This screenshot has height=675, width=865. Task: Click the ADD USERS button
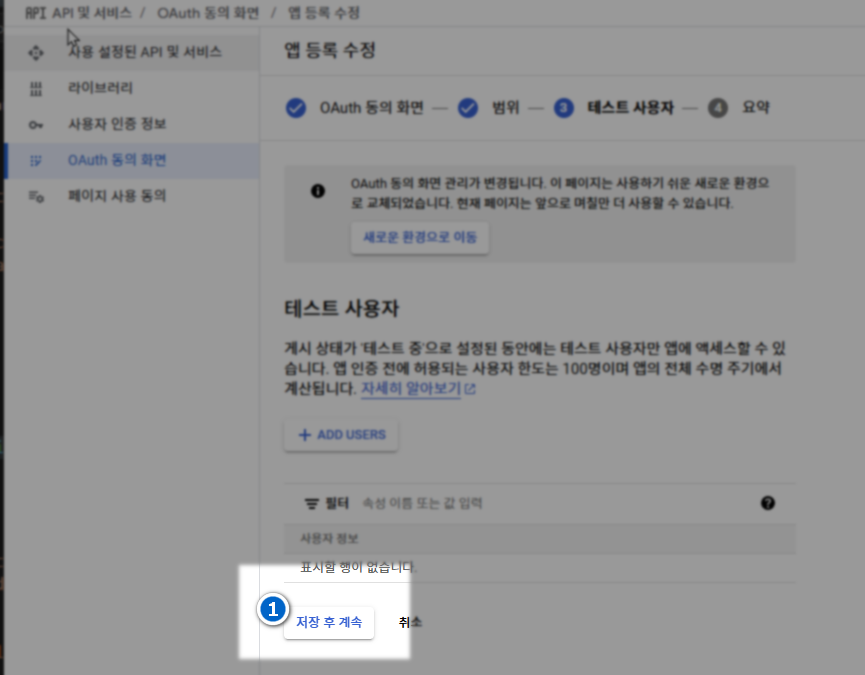point(341,436)
